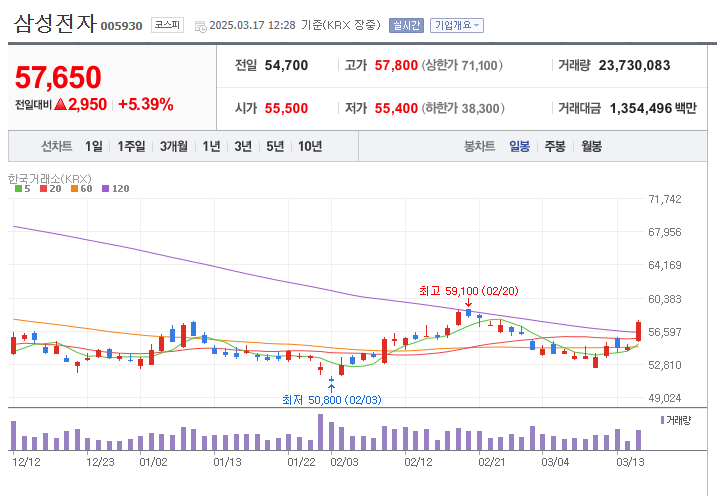Image resolution: width=717 pixels, height=496 pixels.
Task: Select the 3년 line chart period
Action: tap(243, 146)
